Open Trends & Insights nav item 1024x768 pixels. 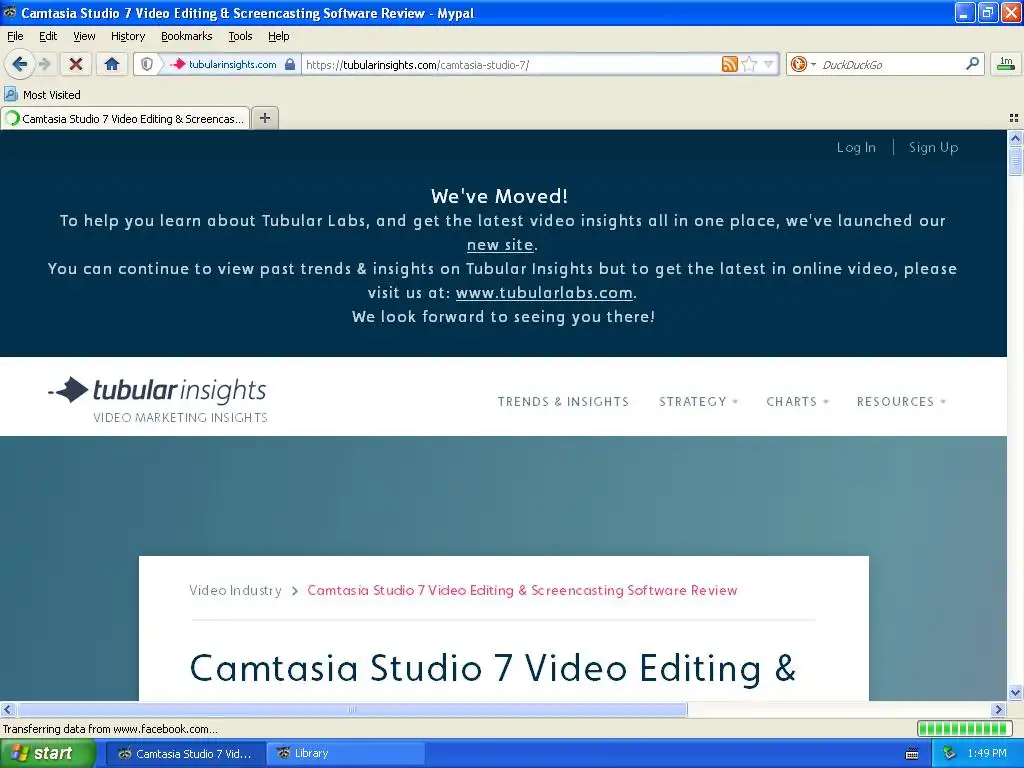[x=563, y=401]
